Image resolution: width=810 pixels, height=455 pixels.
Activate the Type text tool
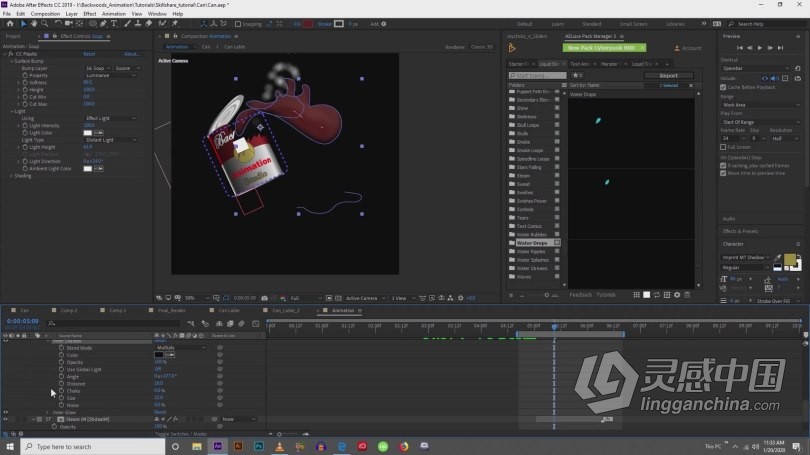114,24
